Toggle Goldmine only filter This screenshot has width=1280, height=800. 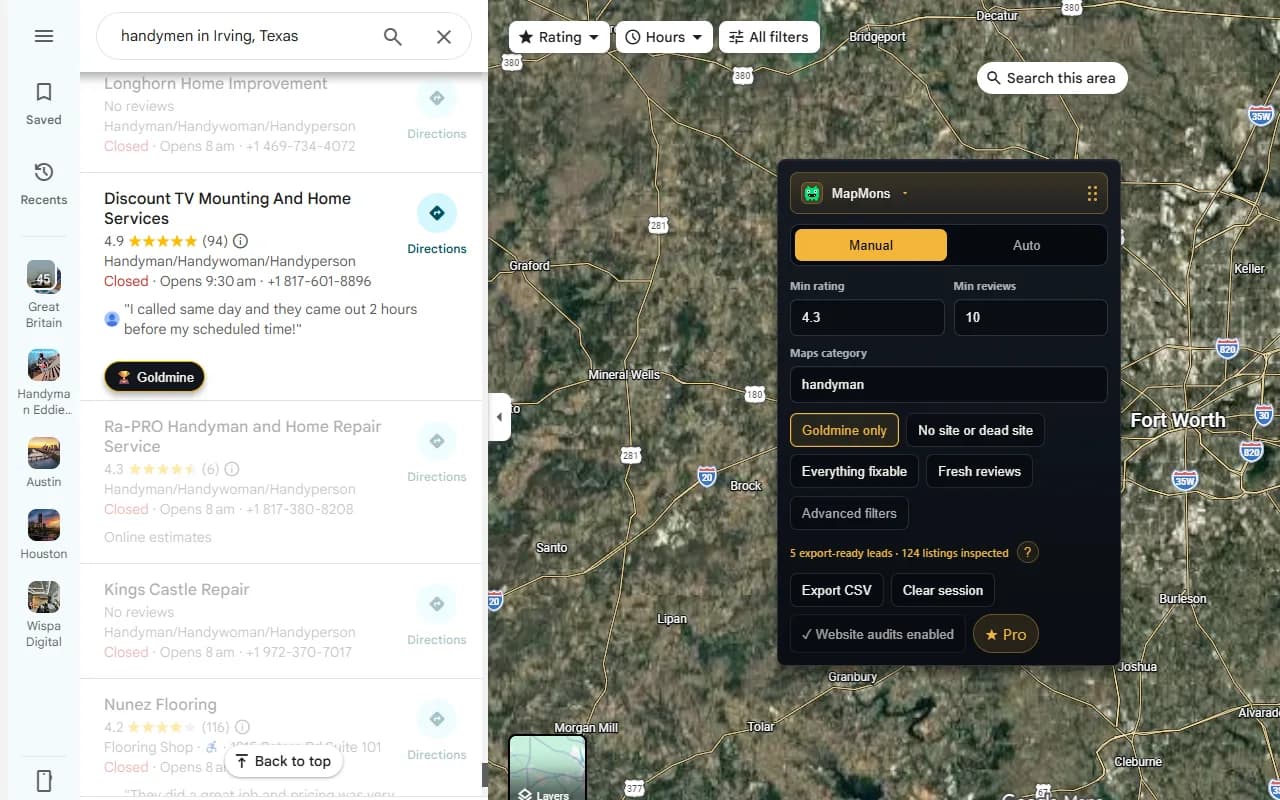point(844,430)
